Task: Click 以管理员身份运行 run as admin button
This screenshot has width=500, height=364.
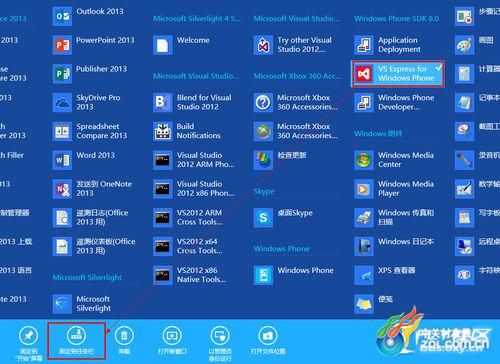Action: click(x=220, y=343)
